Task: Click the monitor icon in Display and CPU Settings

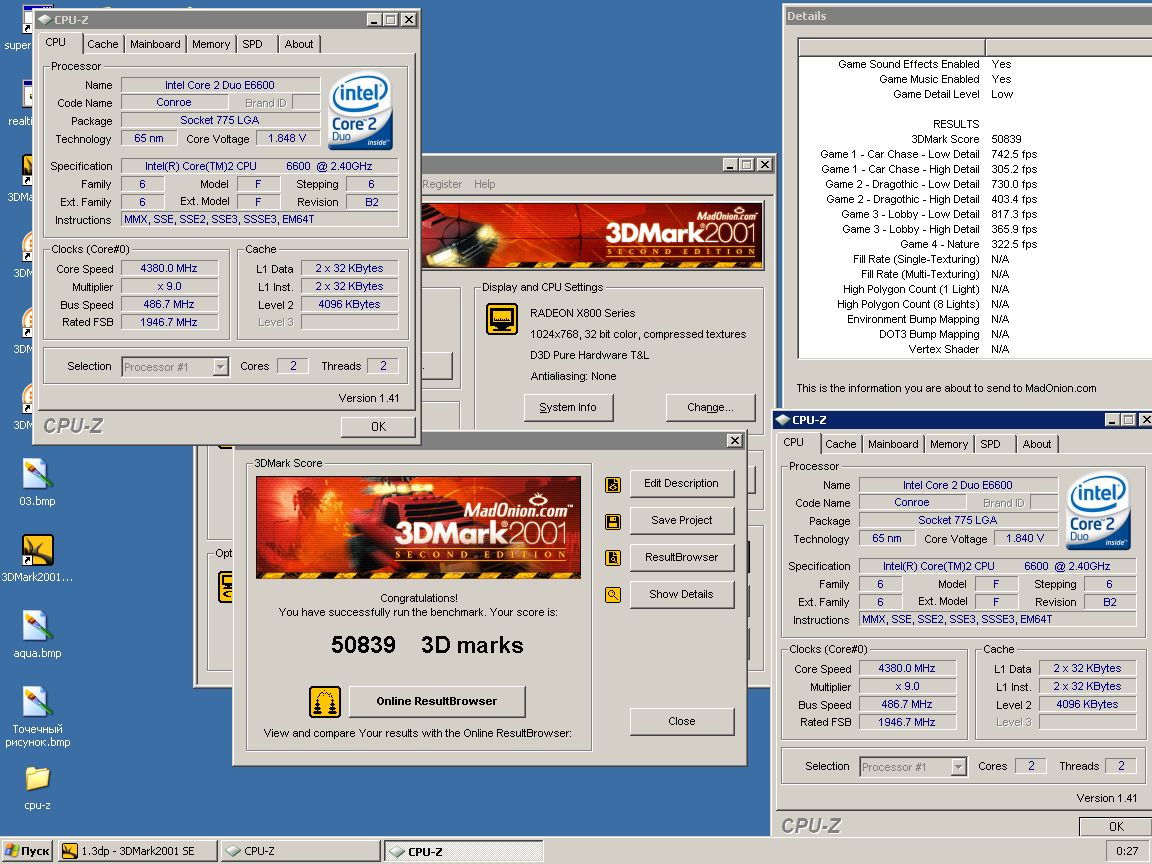Action: coord(502,319)
